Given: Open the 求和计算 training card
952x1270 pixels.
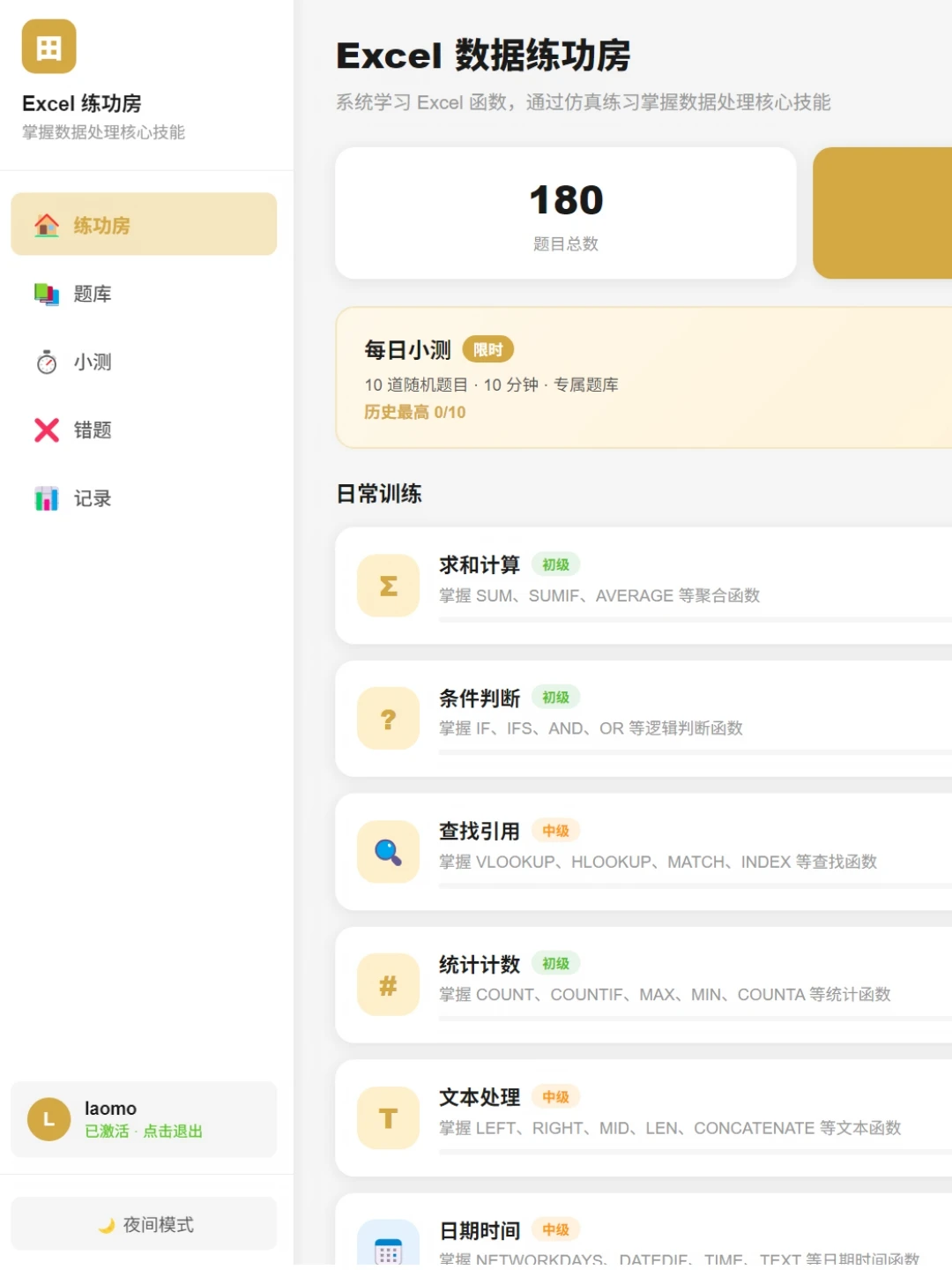Looking at the screenshot, I should 643,586.
